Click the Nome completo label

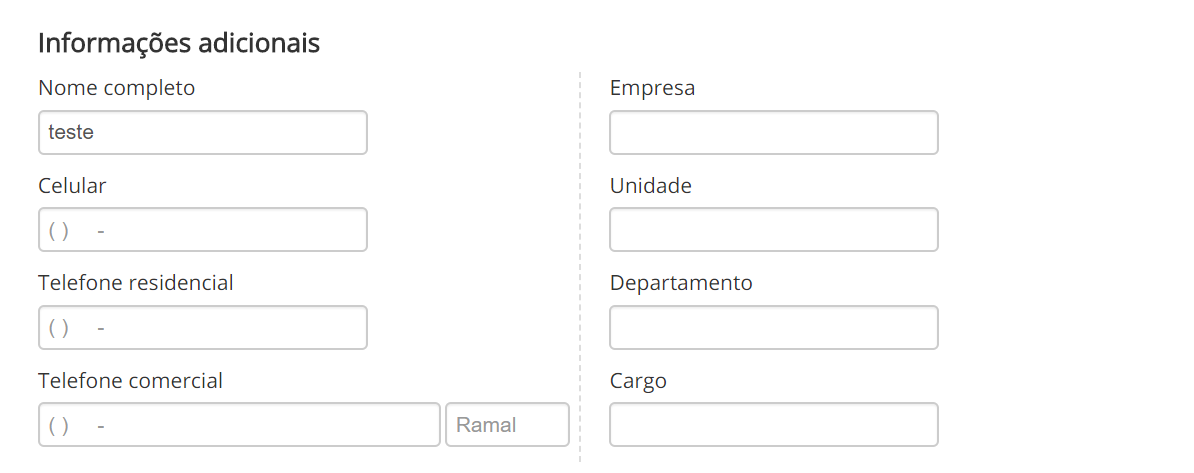point(116,88)
